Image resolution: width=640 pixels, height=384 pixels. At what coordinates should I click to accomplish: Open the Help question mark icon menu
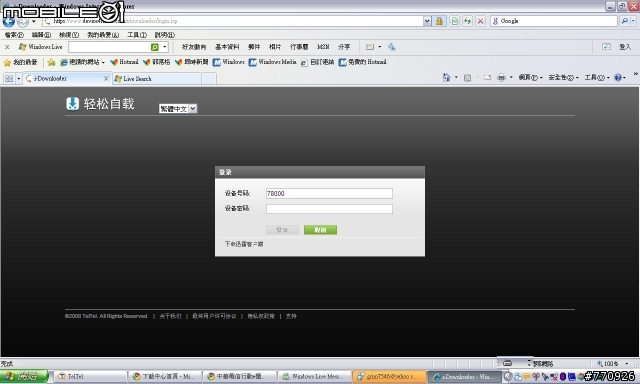(x=619, y=78)
